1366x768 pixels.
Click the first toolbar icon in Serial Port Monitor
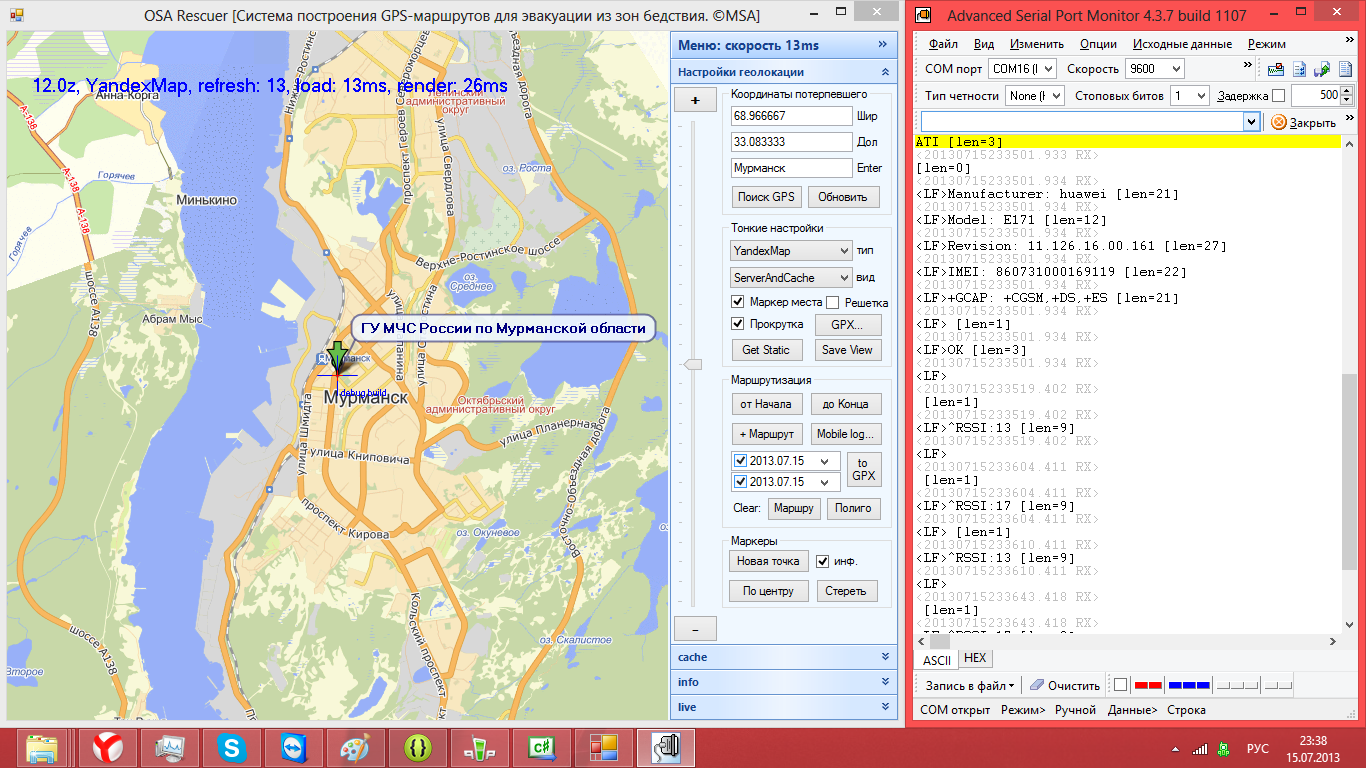(1276, 69)
